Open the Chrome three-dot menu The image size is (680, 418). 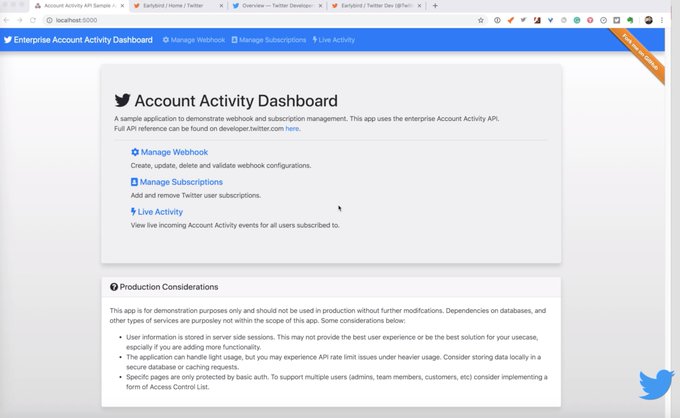pos(662,20)
